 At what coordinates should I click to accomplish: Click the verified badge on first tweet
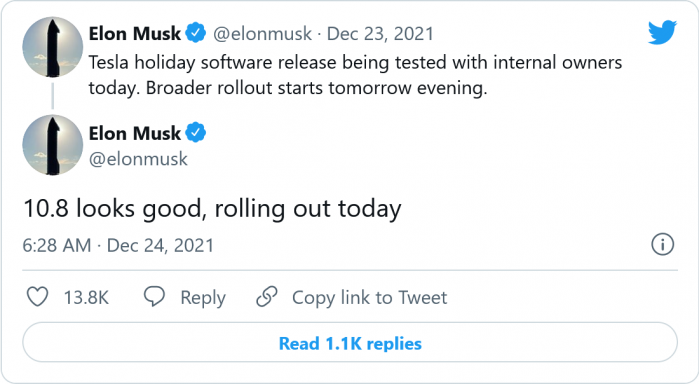click(x=196, y=33)
